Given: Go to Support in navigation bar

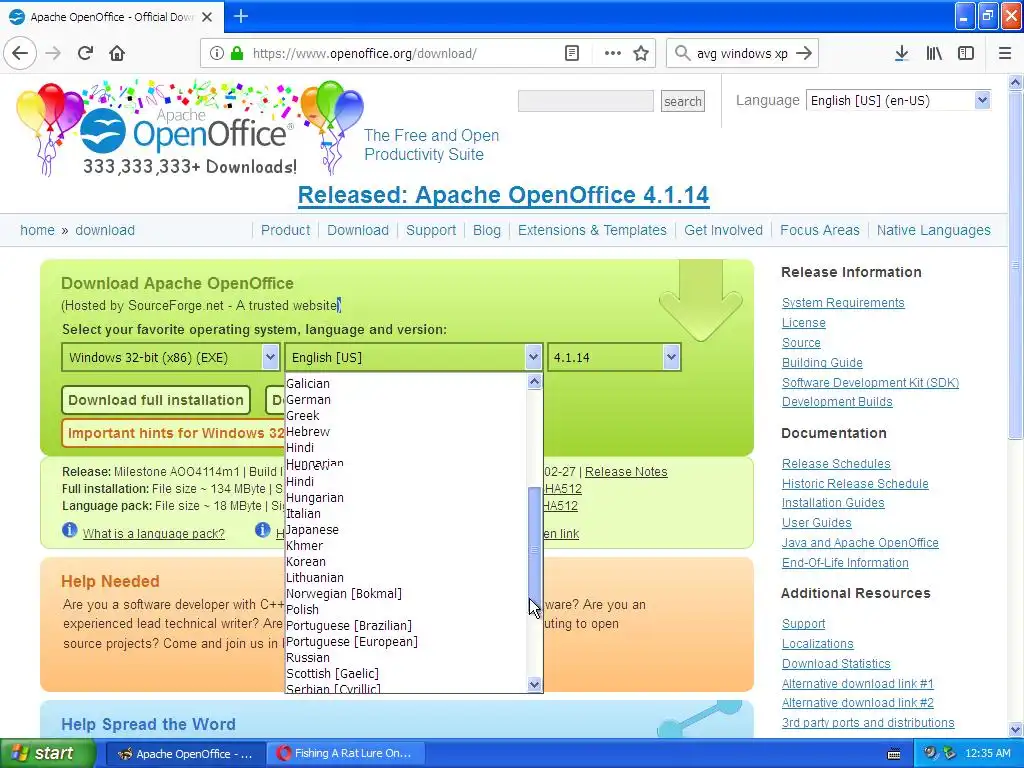Looking at the screenshot, I should [x=431, y=230].
